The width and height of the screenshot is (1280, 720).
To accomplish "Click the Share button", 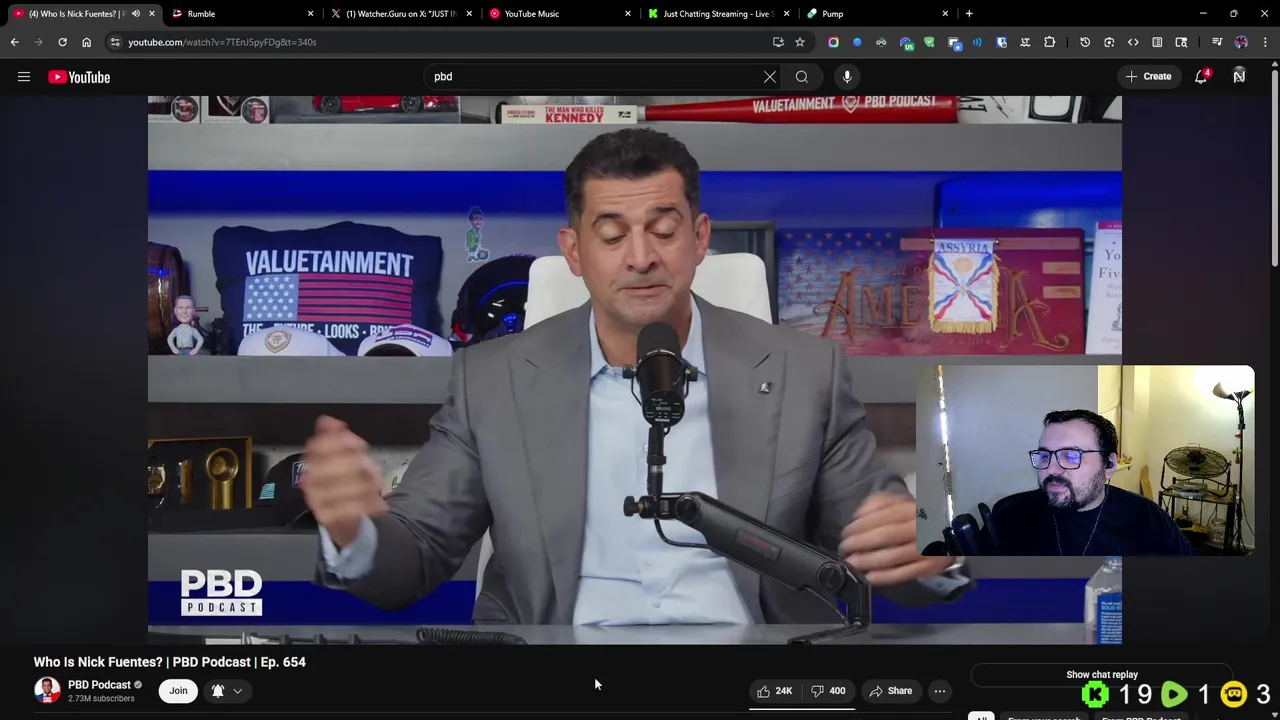I will pos(891,691).
